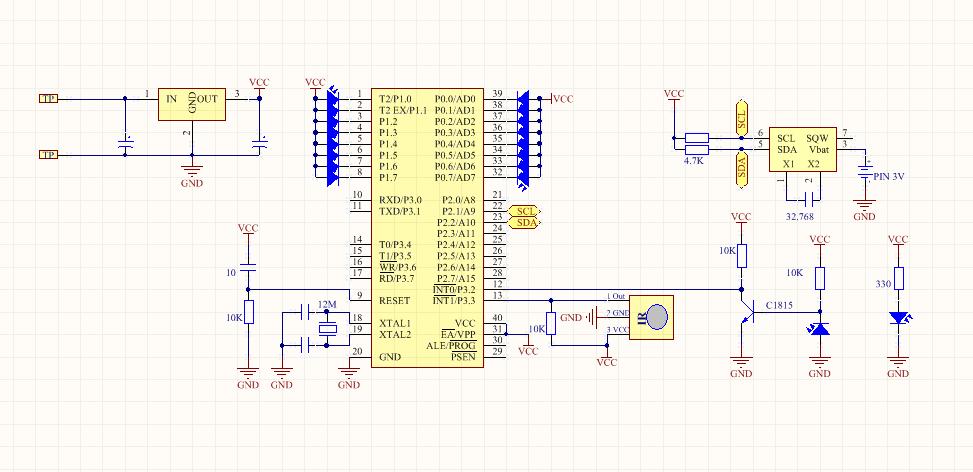
Task: Select the IN/GND/OUT voltage regulator component
Action: tap(191, 104)
